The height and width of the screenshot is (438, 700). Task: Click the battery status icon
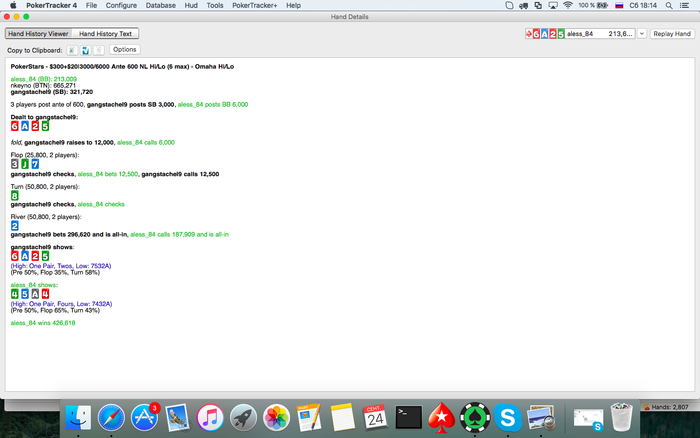(x=602, y=5)
